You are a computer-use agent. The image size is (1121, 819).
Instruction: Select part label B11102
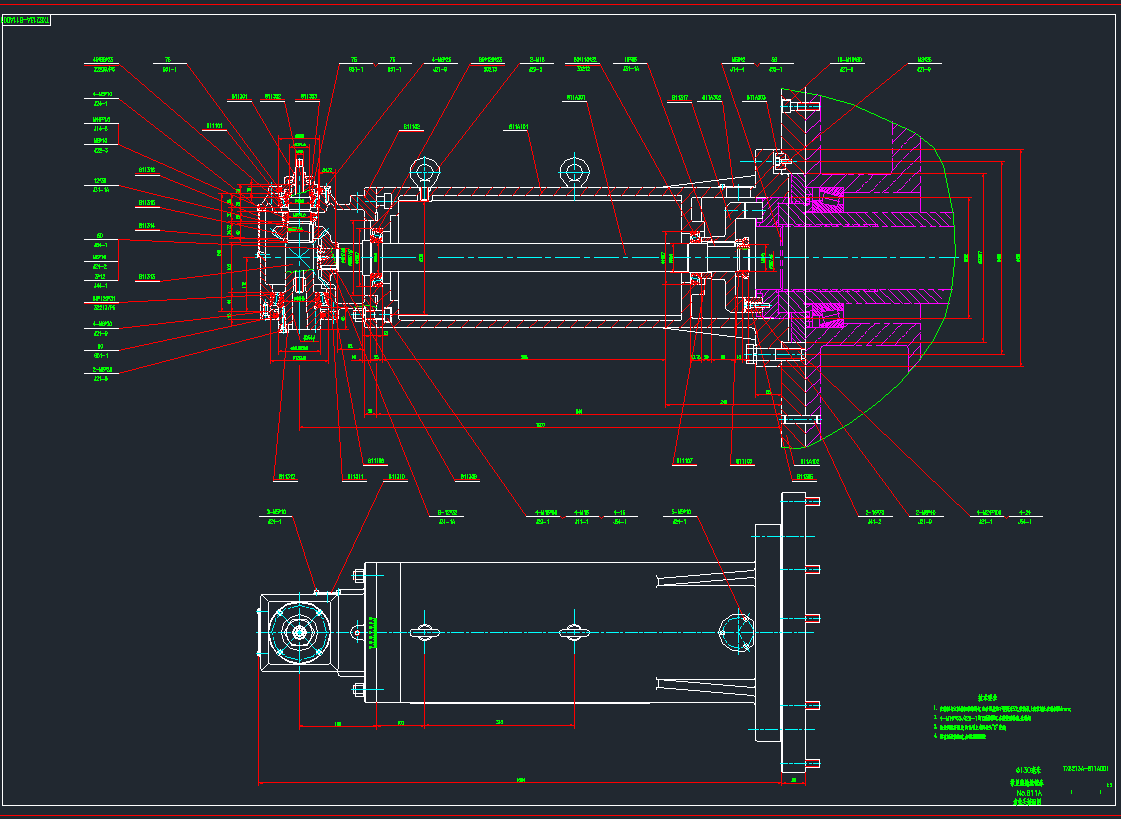coord(412,126)
